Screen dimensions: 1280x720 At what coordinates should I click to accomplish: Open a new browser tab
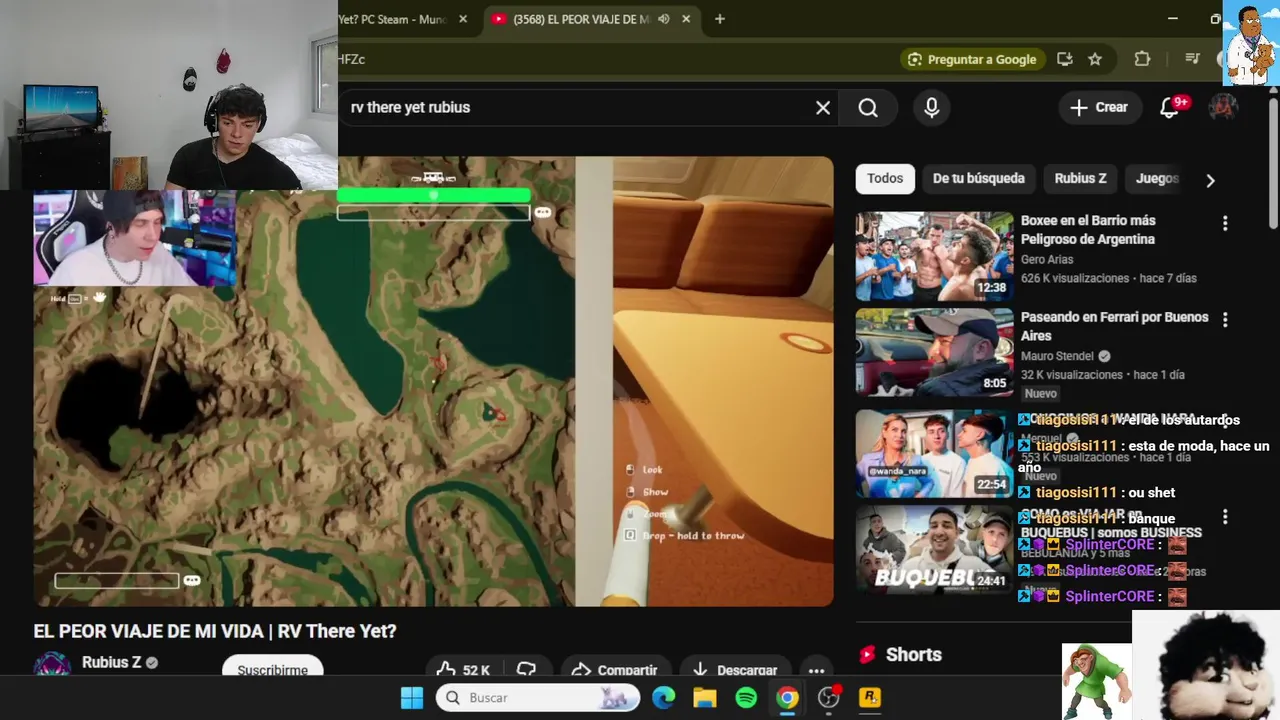point(719,19)
